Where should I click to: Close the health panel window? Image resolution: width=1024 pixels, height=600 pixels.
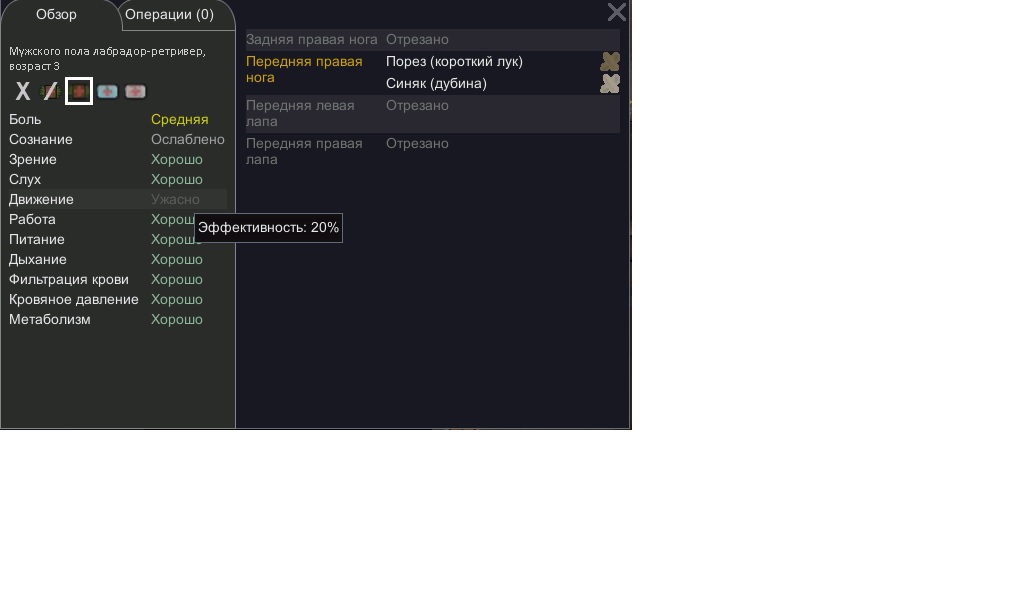click(x=616, y=12)
